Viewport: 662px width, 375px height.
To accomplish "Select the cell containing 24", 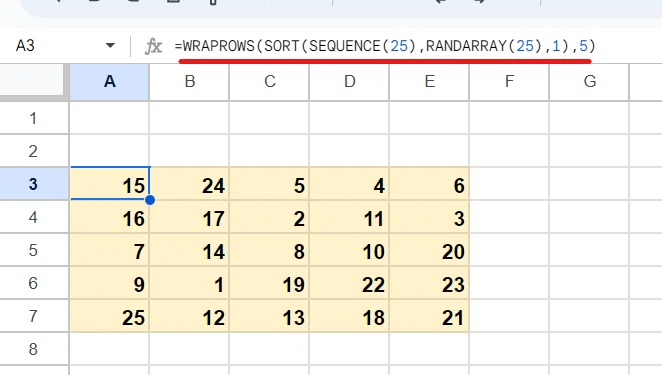I will tap(190, 184).
